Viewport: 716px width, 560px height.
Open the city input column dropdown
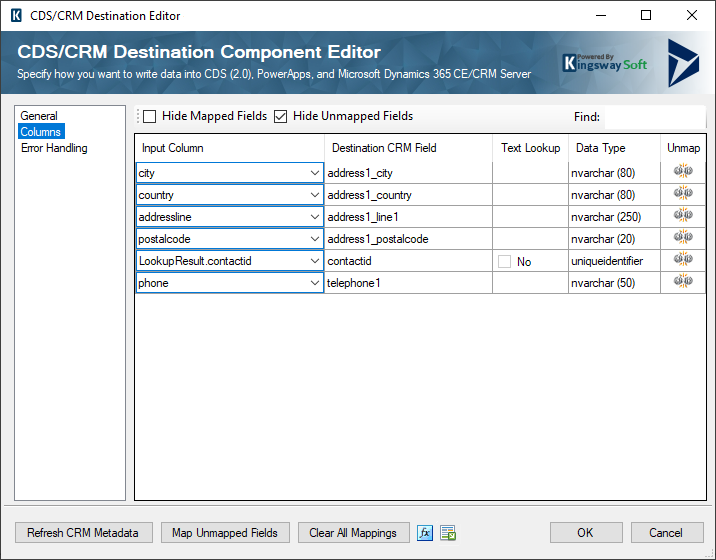point(314,173)
